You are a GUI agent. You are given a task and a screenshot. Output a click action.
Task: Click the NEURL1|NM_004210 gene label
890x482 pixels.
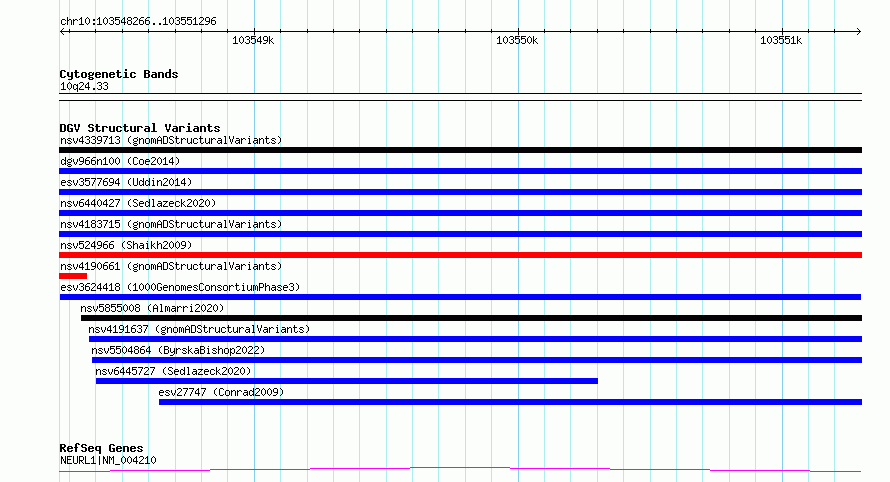(108, 460)
